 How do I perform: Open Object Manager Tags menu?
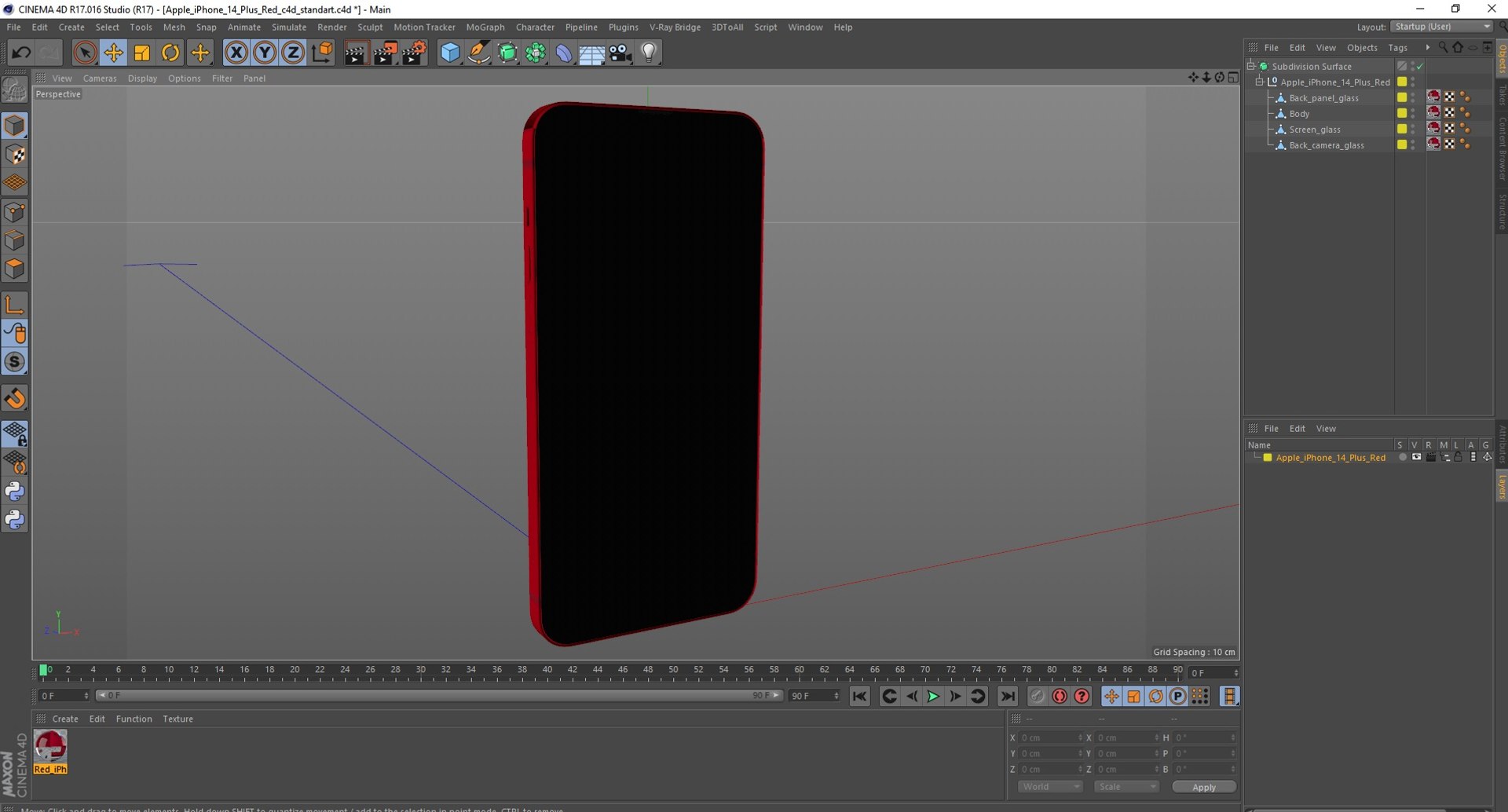click(x=1397, y=48)
